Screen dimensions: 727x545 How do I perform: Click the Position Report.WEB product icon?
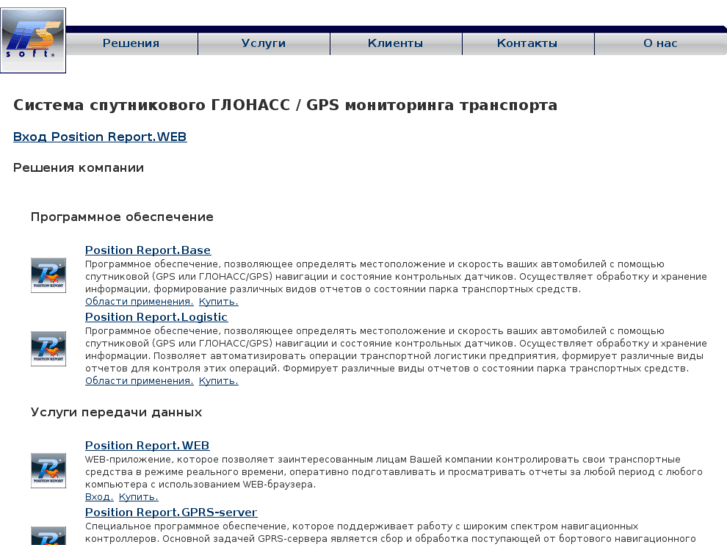(x=48, y=471)
